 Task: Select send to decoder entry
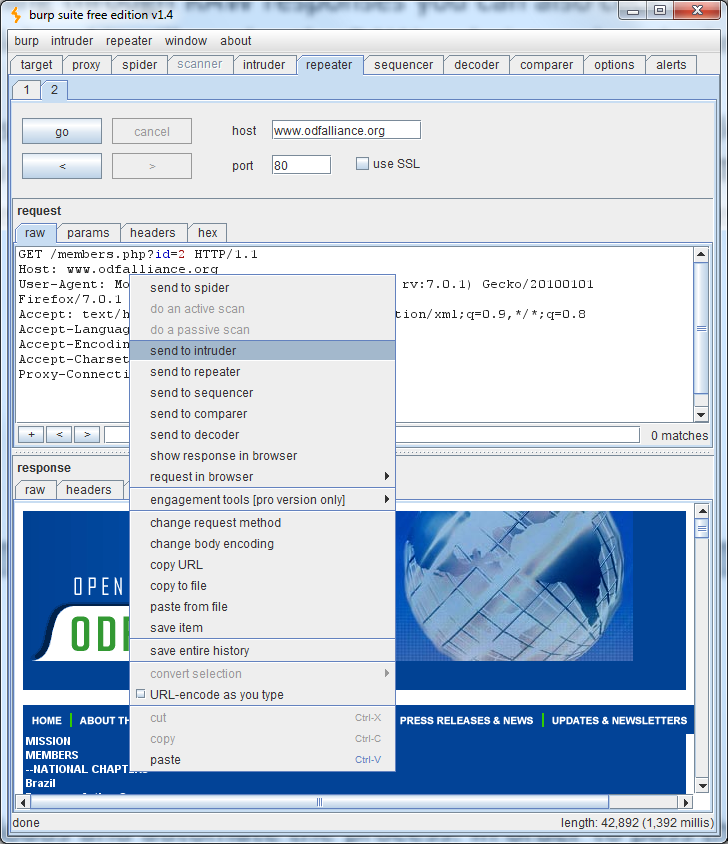(263, 434)
